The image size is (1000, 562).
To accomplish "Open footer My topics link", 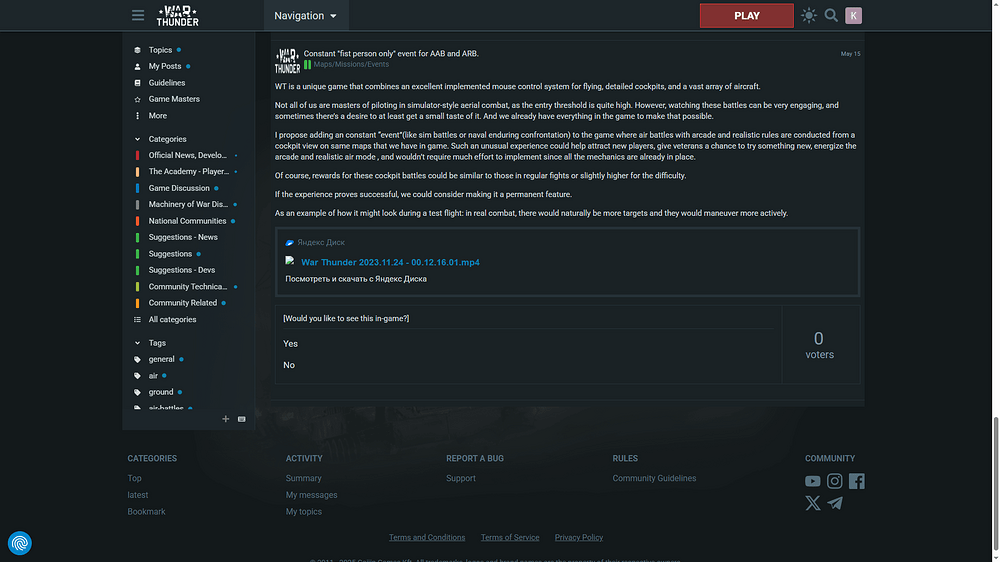I will tap(304, 512).
